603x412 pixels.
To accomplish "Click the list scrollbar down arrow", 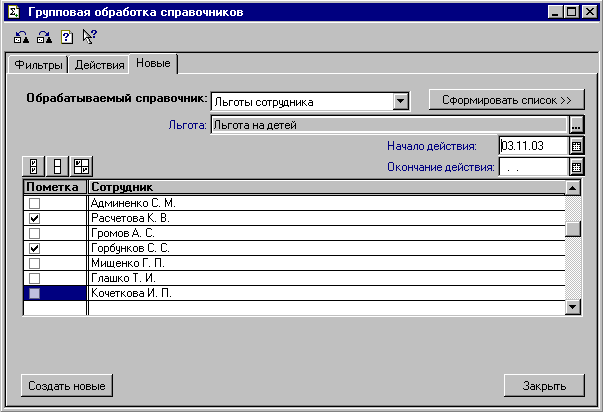I will pyautogui.click(x=573, y=307).
